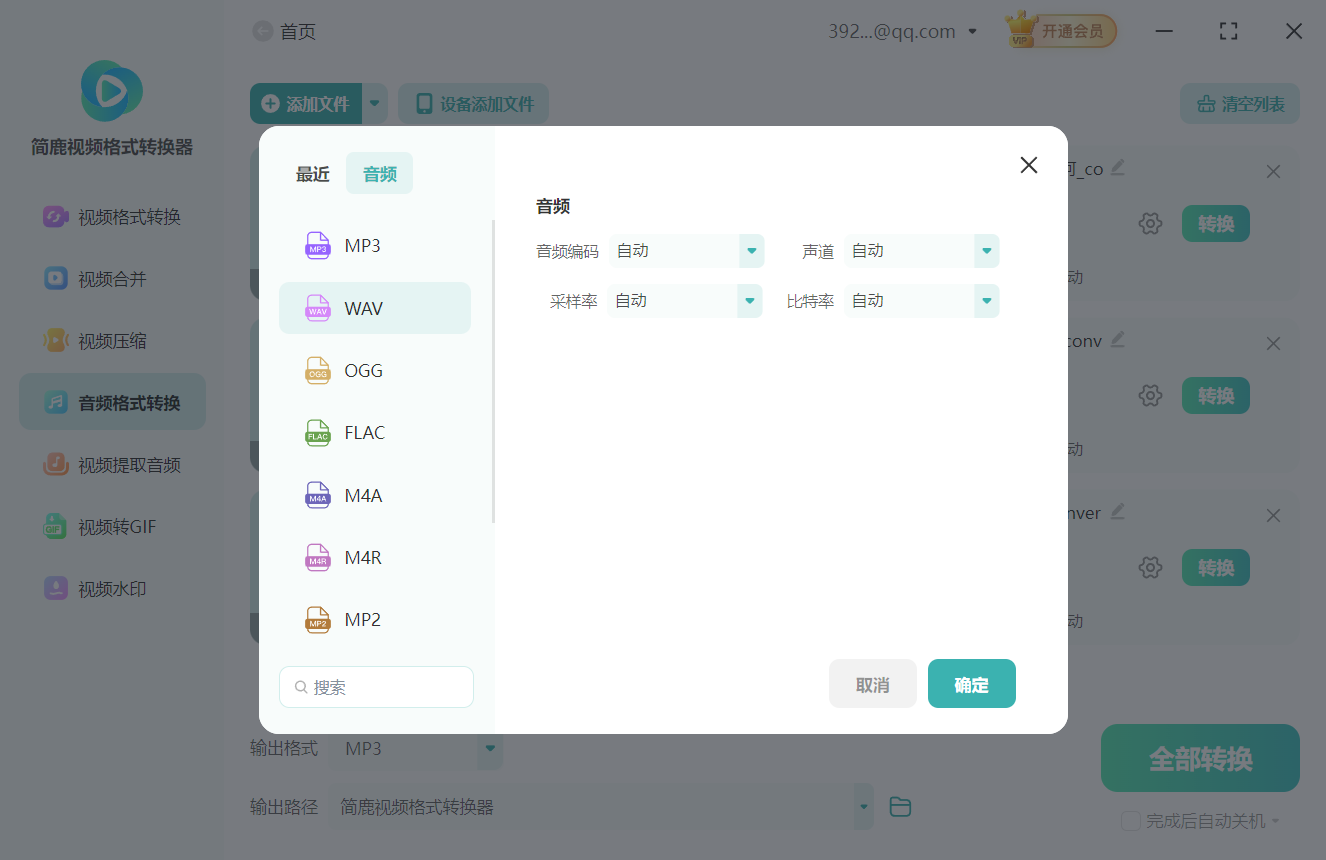The height and width of the screenshot is (860, 1326).
Task: Expand the 比特率 dropdown
Action: coord(920,300)
